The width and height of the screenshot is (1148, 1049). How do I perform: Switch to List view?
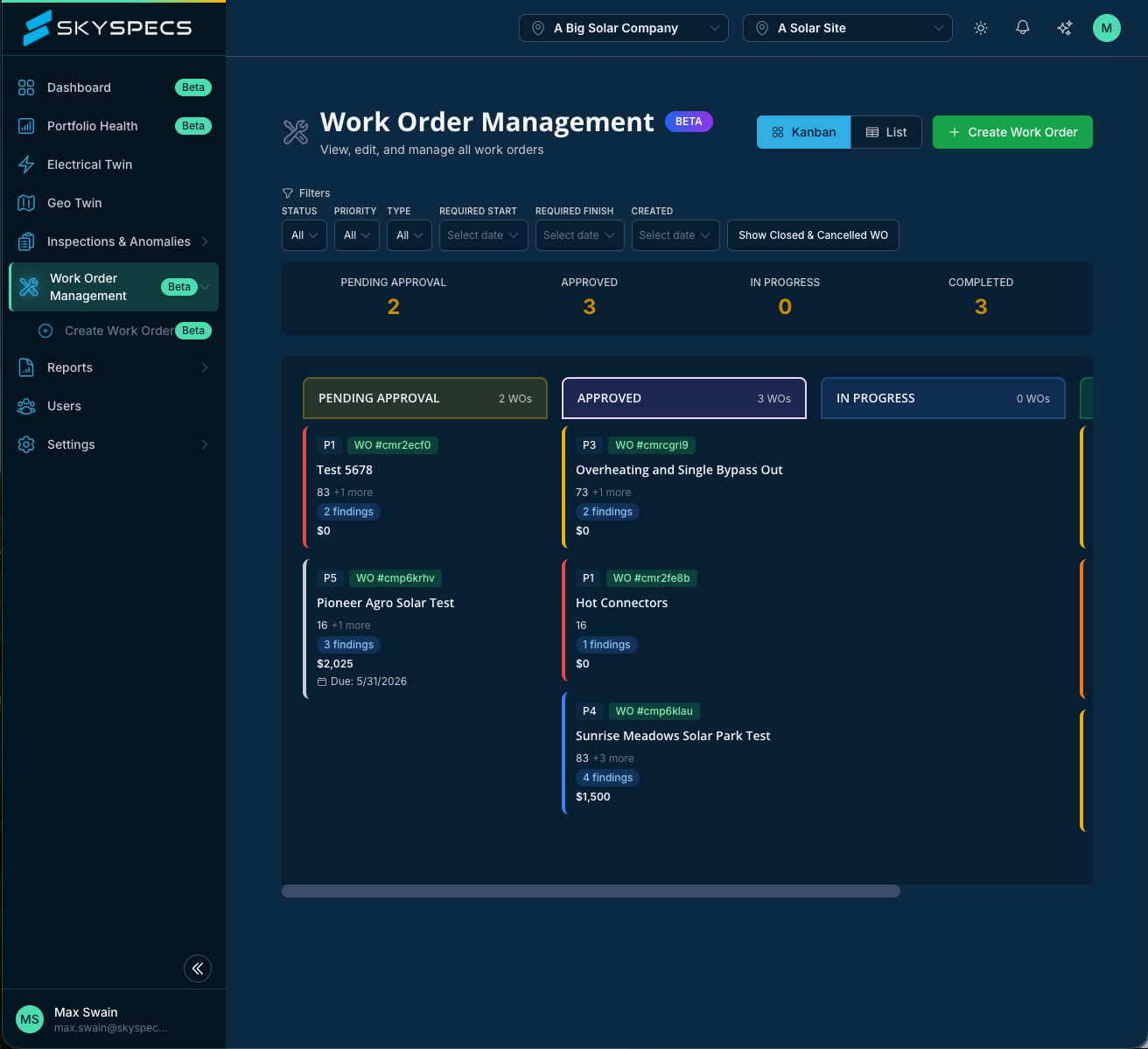pos(886,132)
